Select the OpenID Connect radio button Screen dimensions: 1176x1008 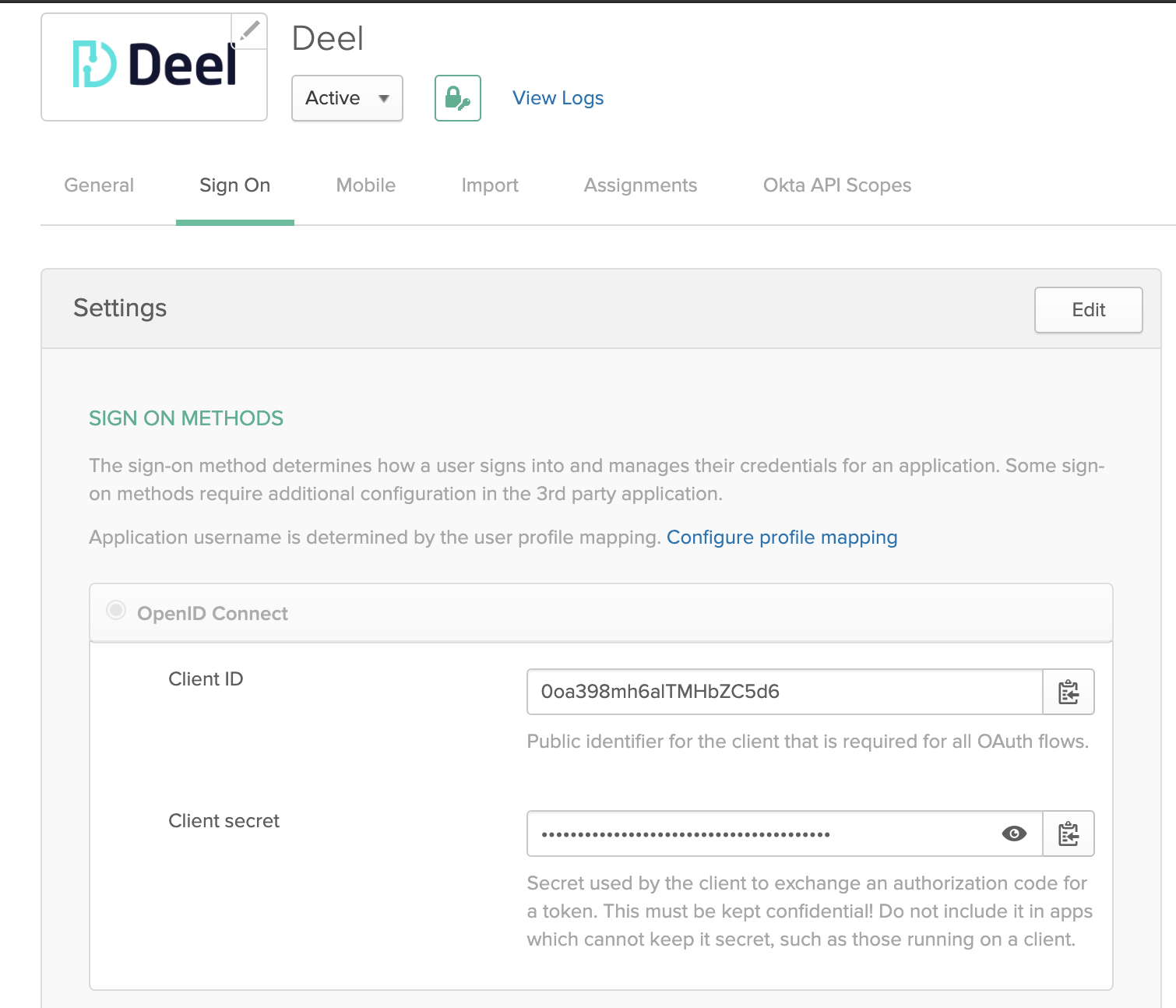click(x=116, y=610)
